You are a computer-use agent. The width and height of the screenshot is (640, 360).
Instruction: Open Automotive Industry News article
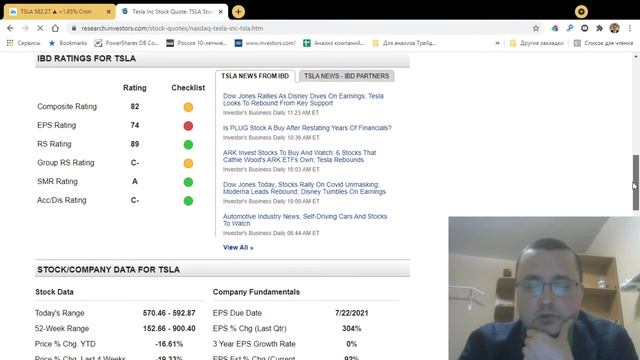[x=305, y=220]
